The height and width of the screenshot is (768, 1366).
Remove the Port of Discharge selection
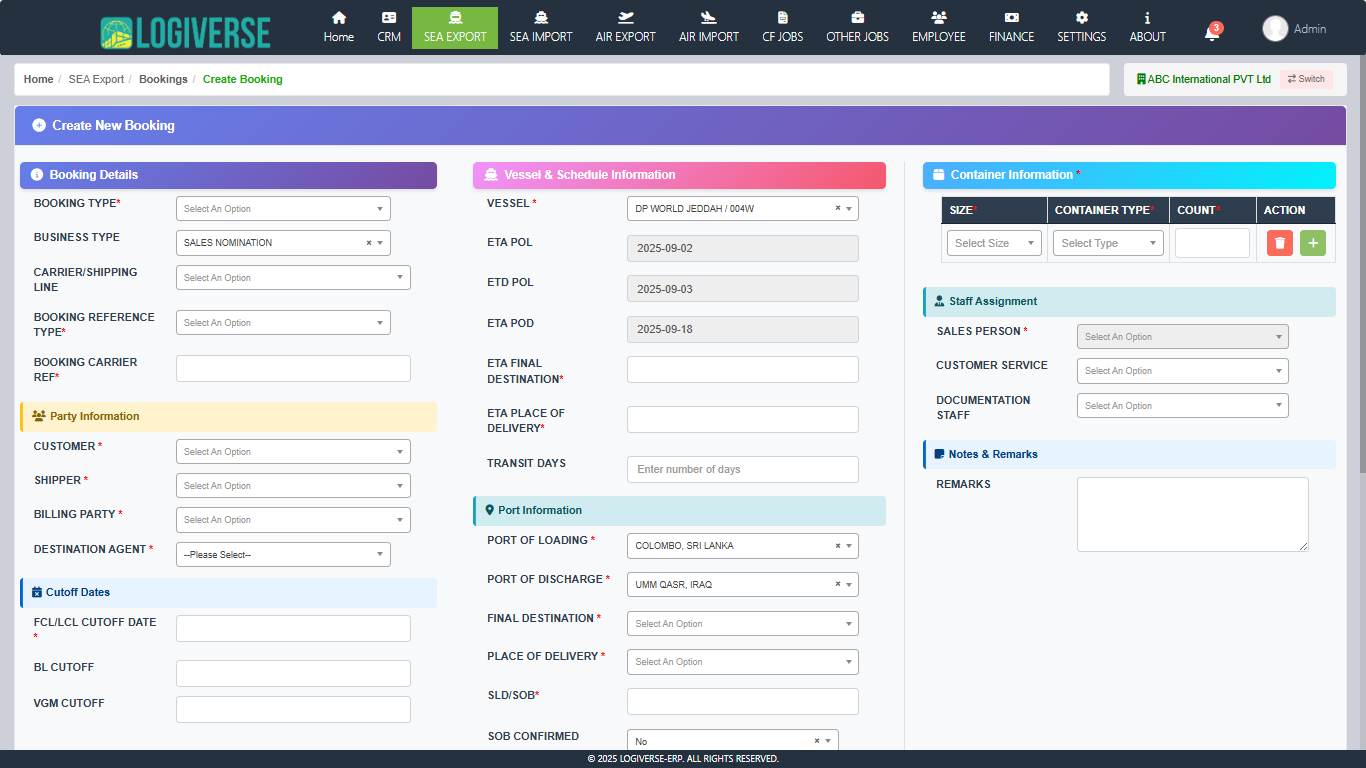(x=838, y=585)
